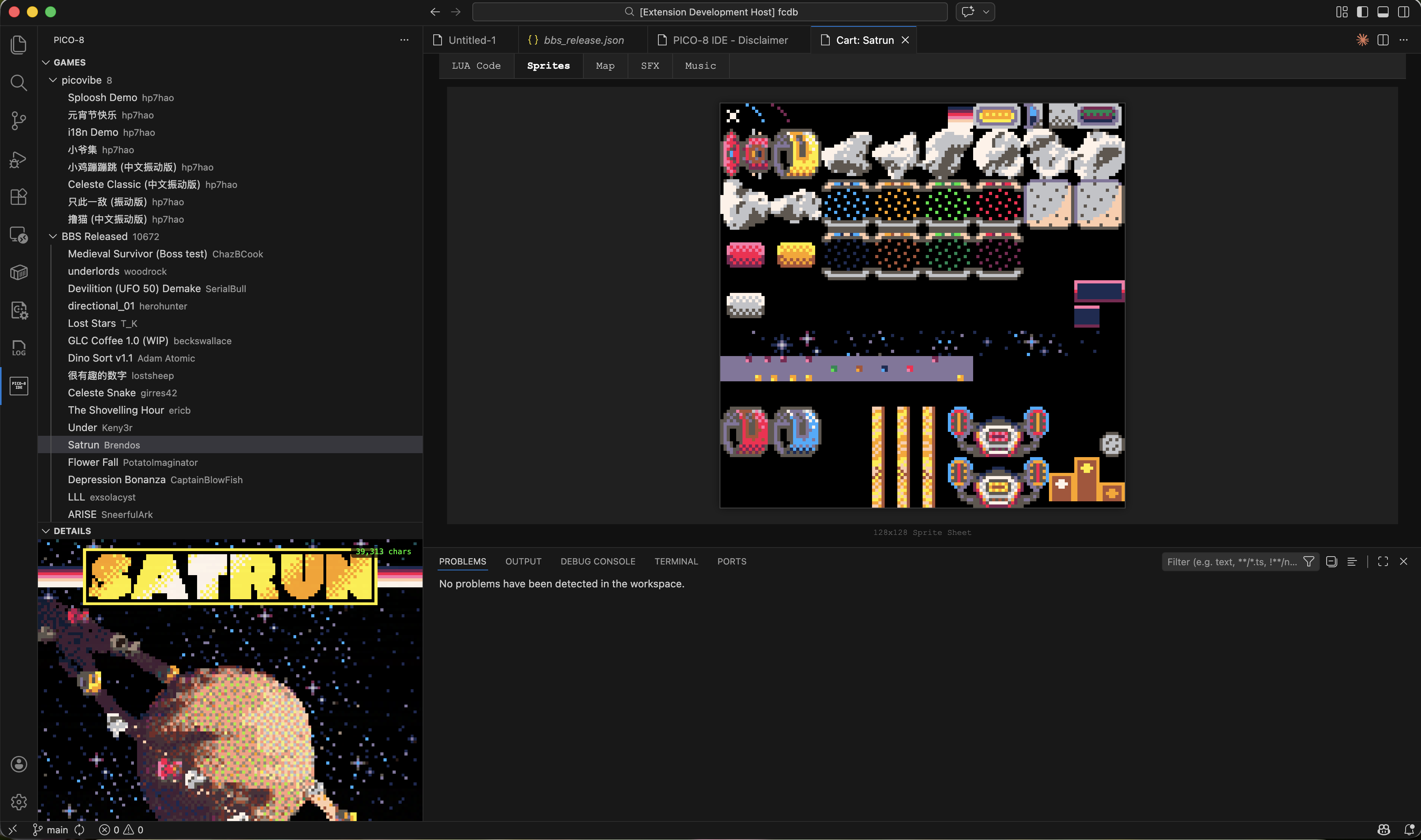Open the Source Control view
The width and height of the screenshot is (1421, 840).
coord(19,120)
